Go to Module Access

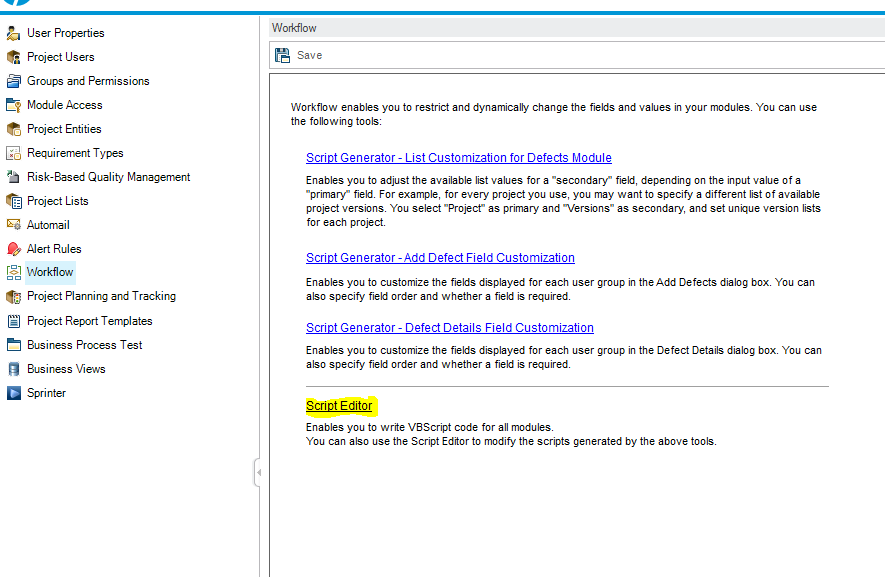64,105
